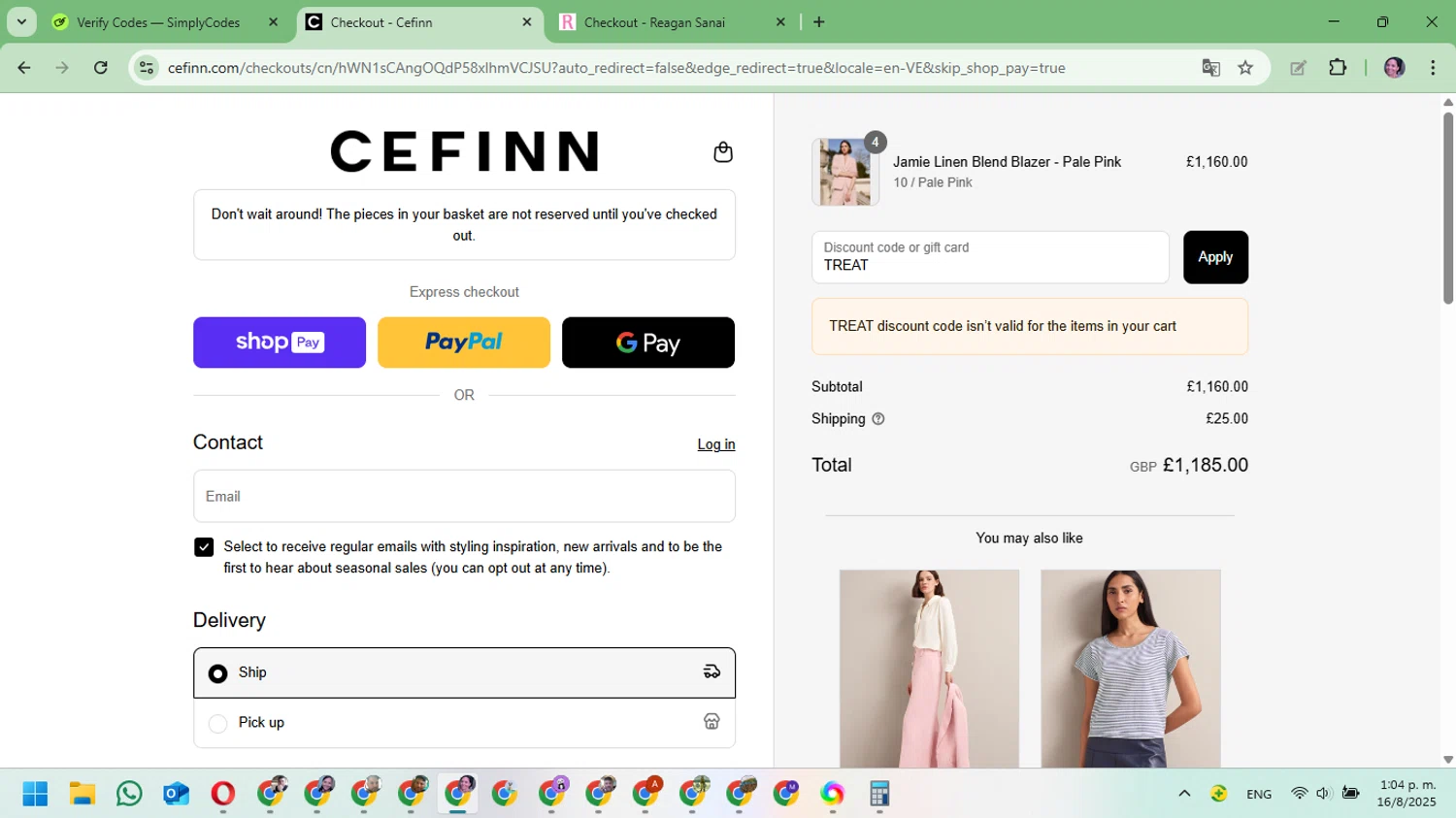Click the browser address bar URL
The image size is (1456, 818).
(x=616, y=68)
